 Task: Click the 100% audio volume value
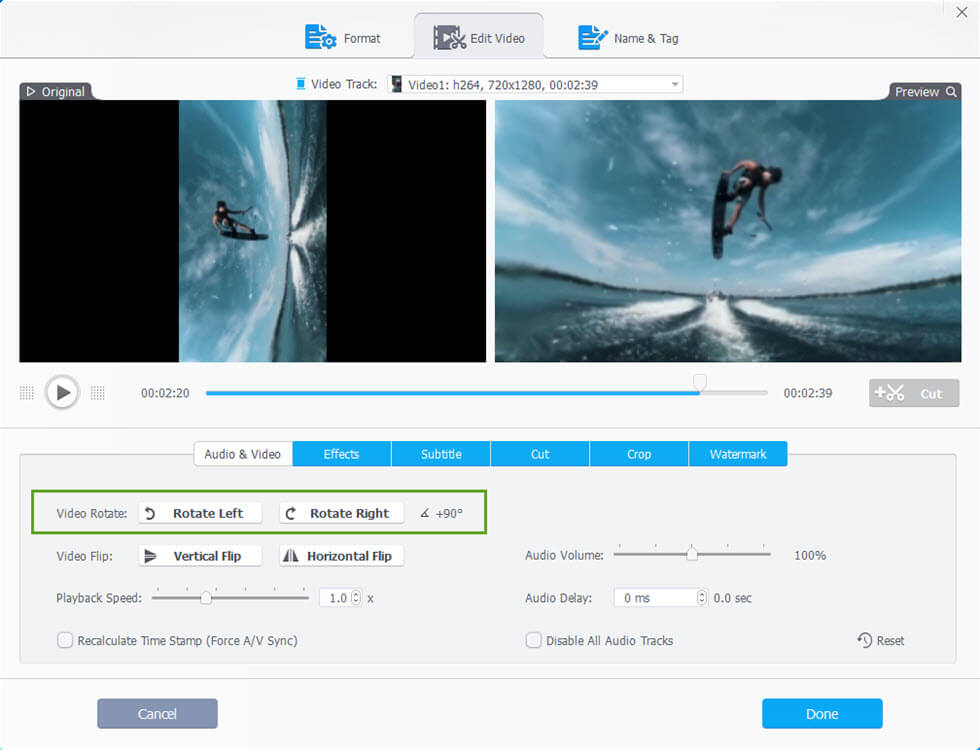810,555
